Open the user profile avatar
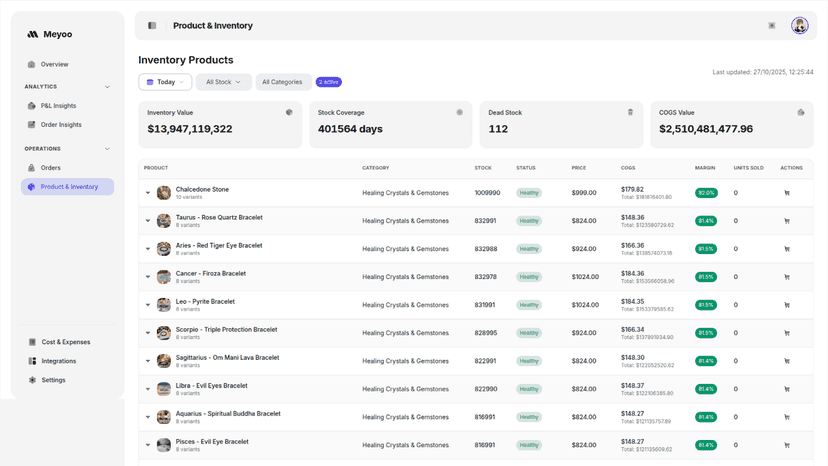 (799, 25)
